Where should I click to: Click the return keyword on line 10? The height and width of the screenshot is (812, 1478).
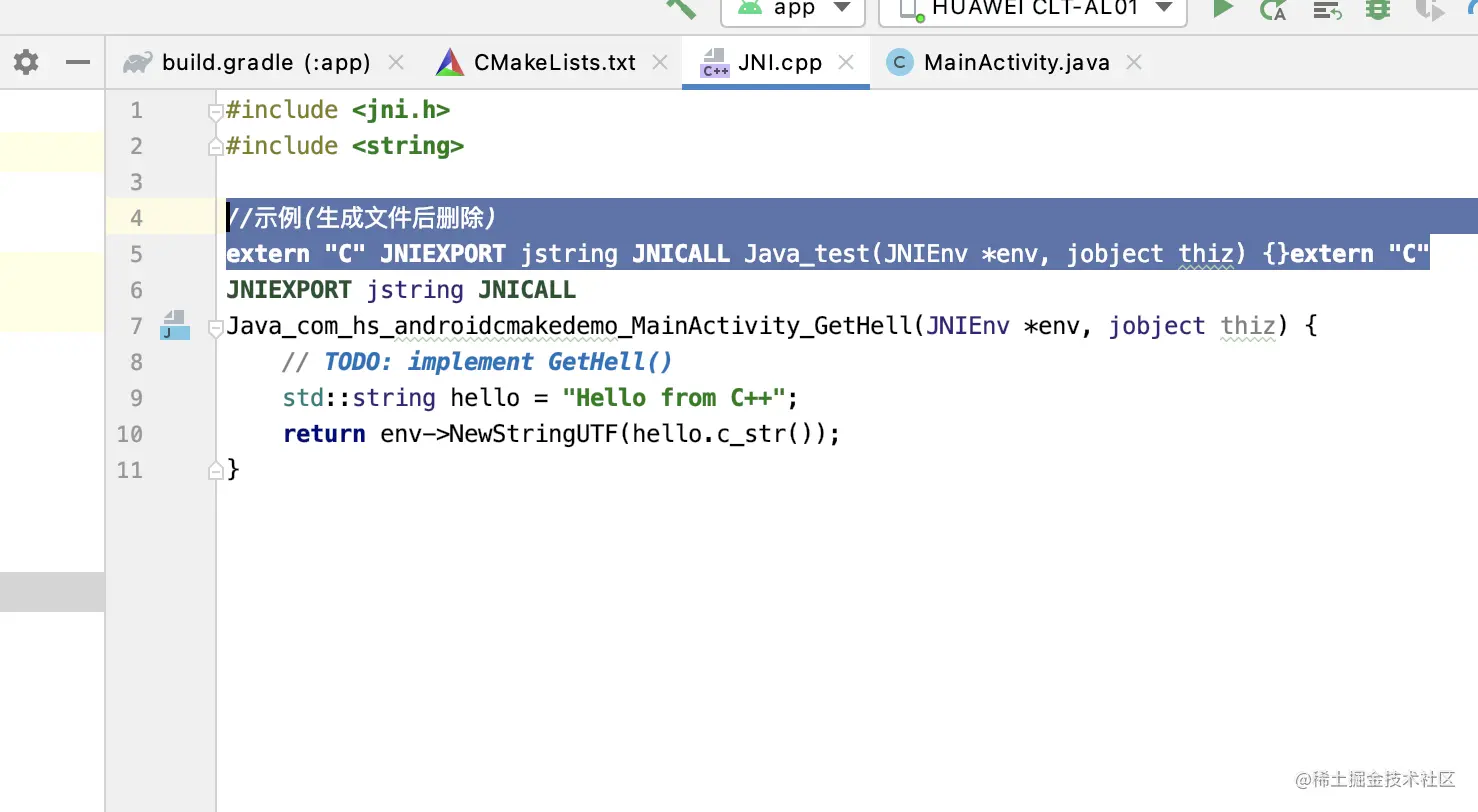(x=324, y=434)
